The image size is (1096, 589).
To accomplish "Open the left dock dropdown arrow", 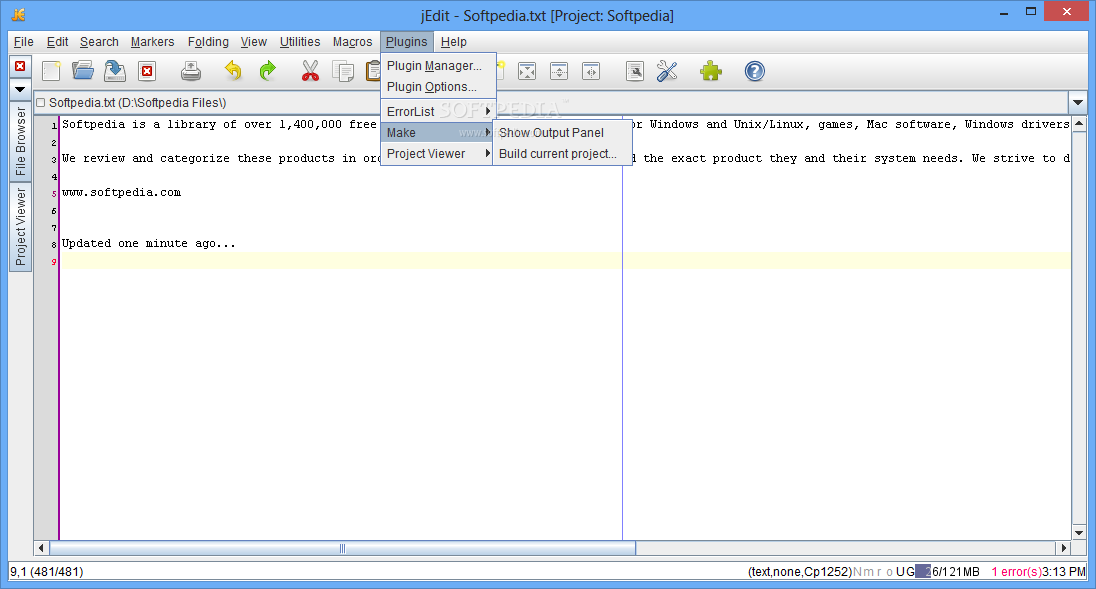I will pyautogui.click(x=20, y=89).
